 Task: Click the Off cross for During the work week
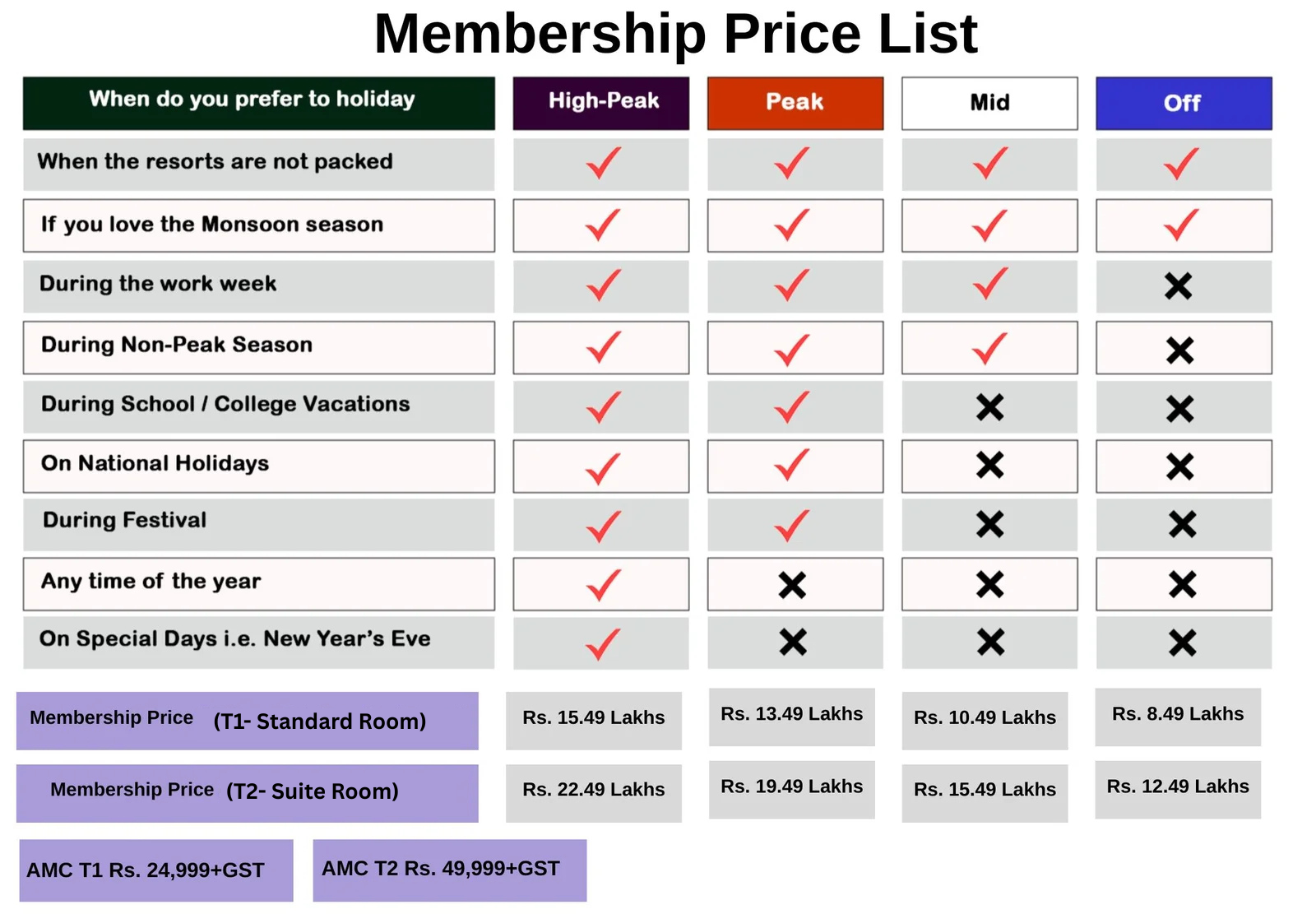(1178, 286)
